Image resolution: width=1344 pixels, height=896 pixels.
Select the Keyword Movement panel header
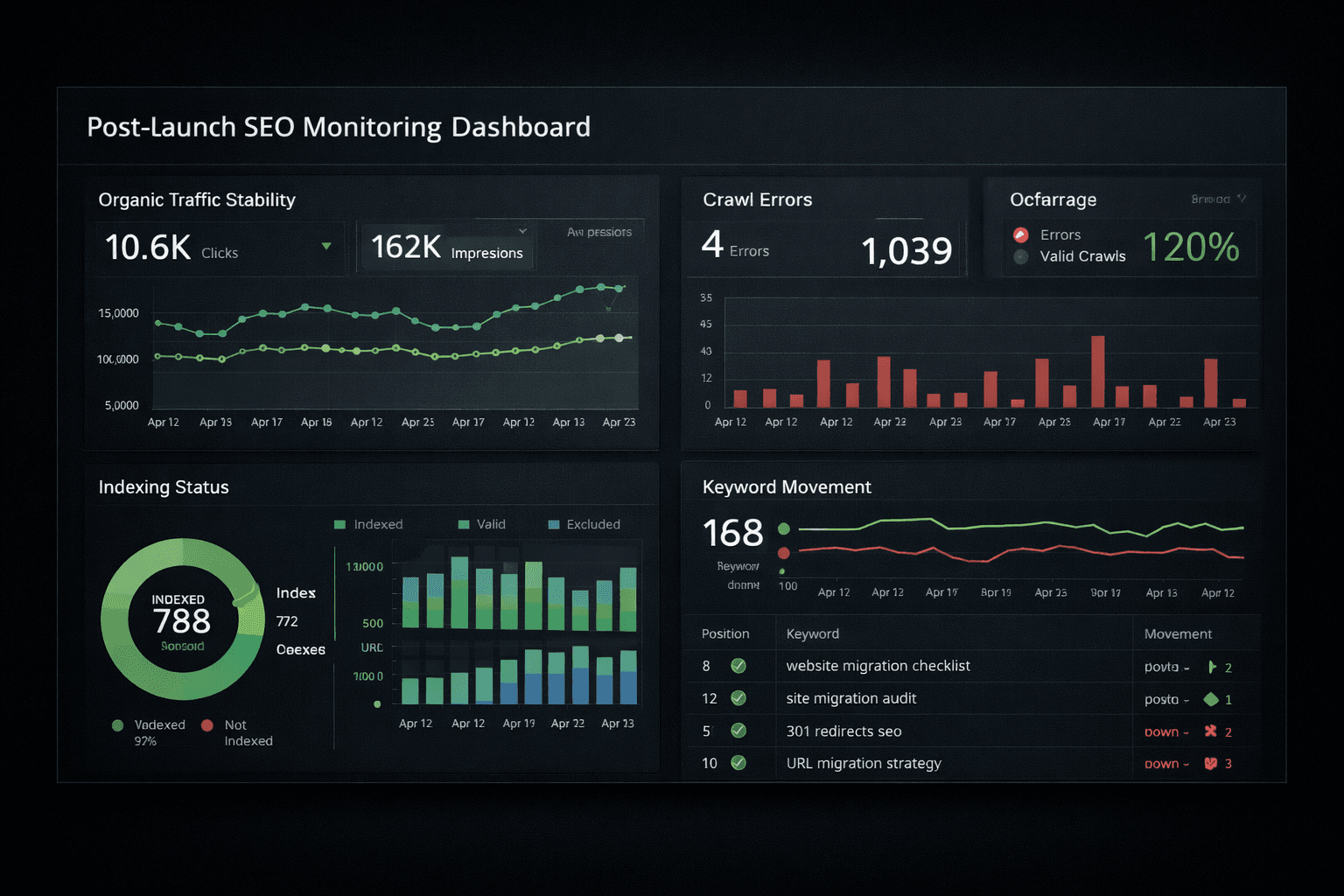785,486
